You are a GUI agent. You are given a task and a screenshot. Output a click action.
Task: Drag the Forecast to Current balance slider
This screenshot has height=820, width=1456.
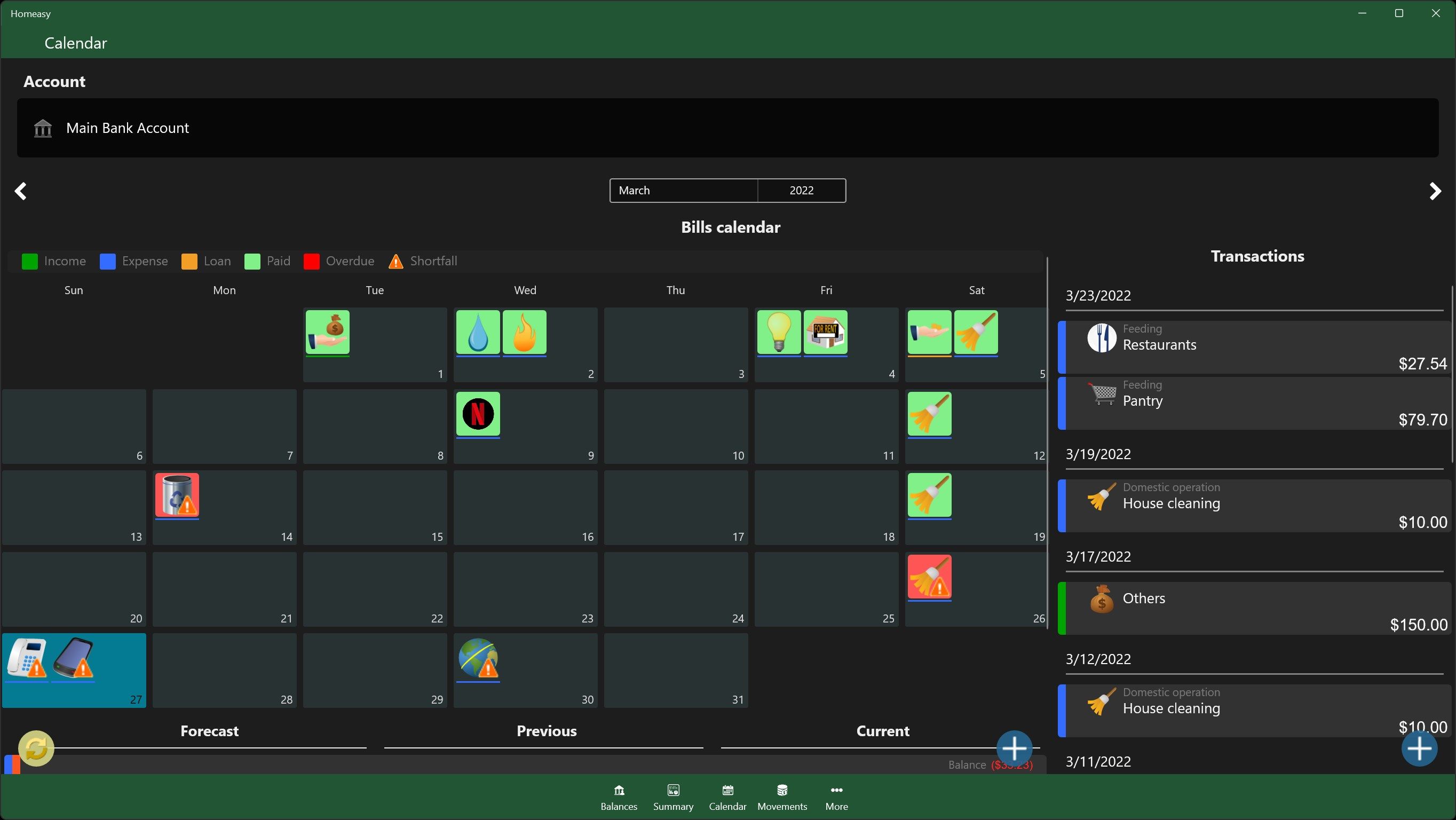click(x=36, y=748)
